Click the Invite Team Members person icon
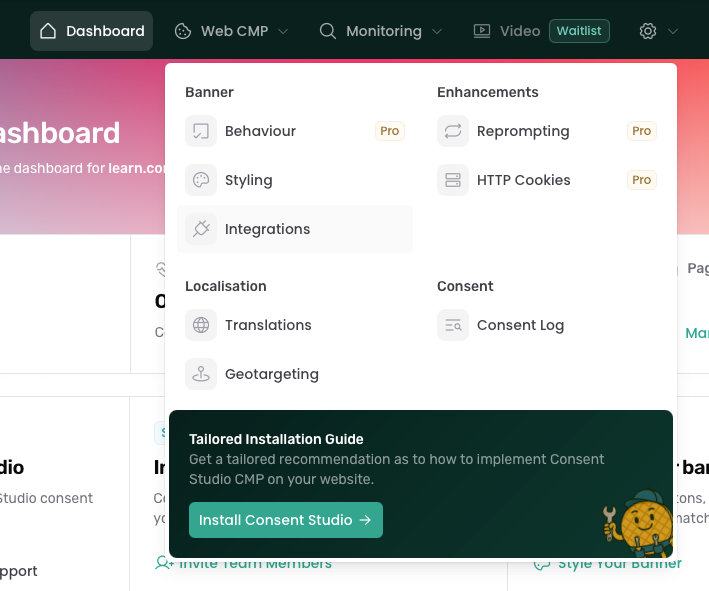The width and height of the screenshot is (709, 591). pos(164,563)
